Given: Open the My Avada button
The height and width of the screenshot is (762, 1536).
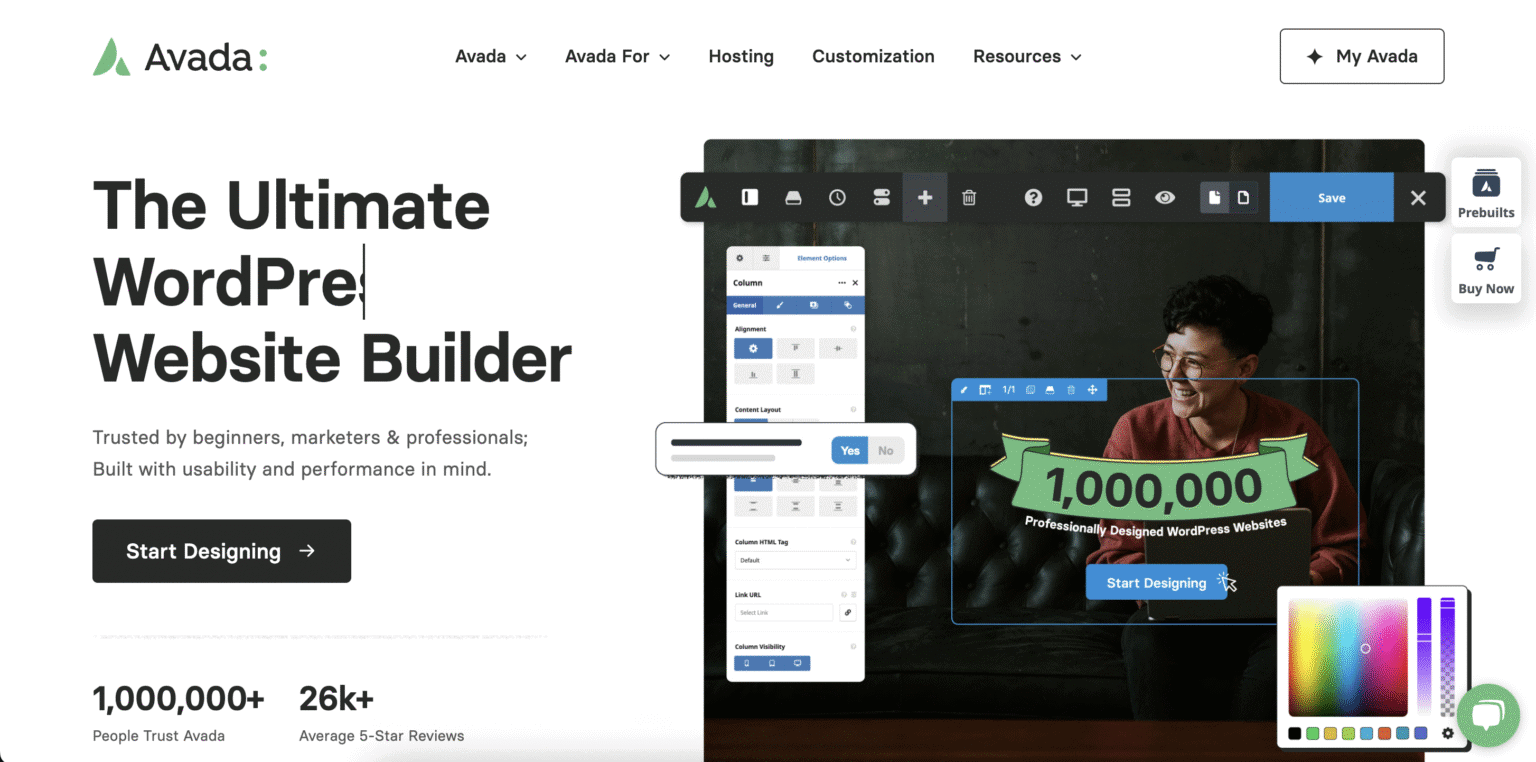Looking at the screenshot, I should coord(1362,56).
